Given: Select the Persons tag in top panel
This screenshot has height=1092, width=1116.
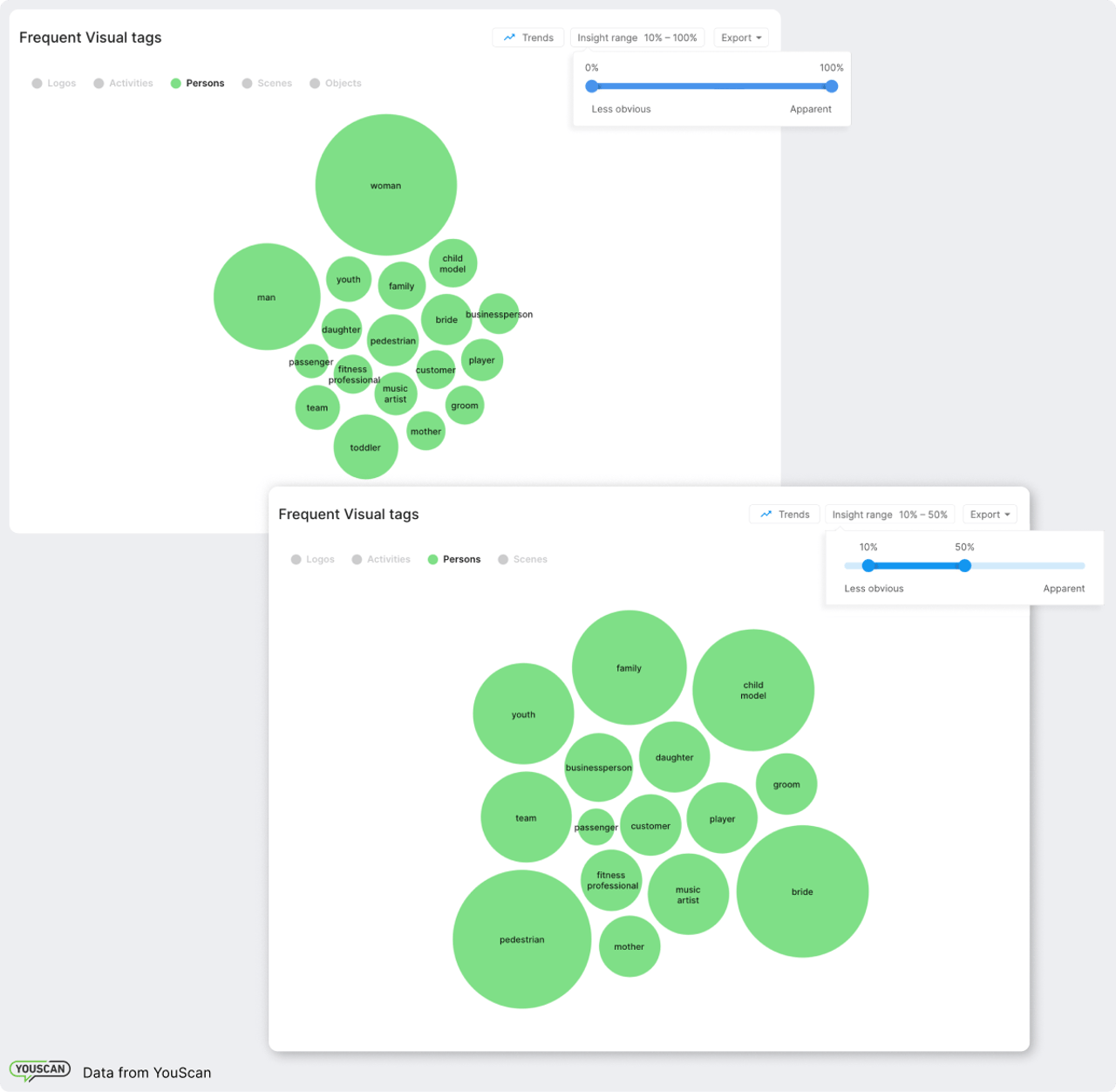Looking at the screenshot, I should point(198,84).
